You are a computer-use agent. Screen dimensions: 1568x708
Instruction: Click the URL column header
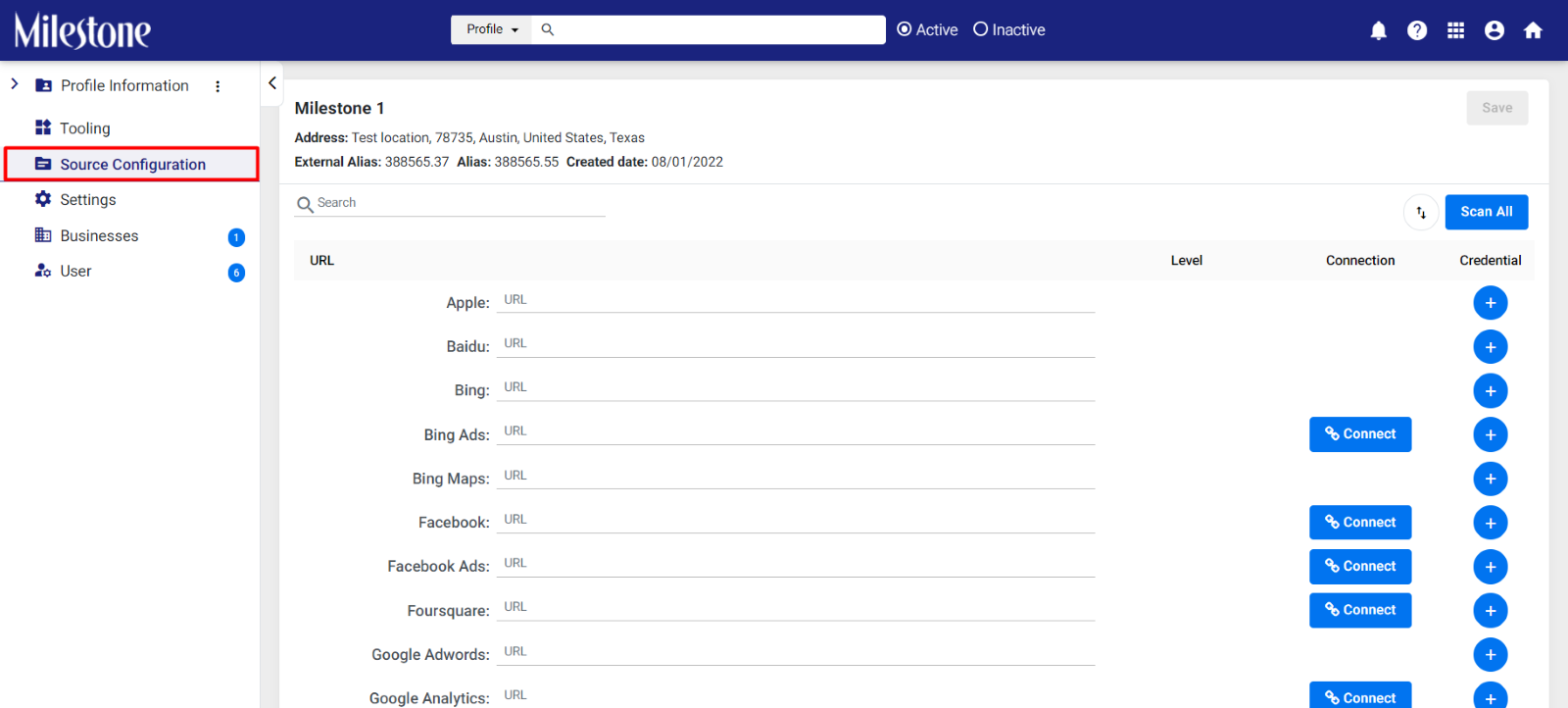point(321,261)
